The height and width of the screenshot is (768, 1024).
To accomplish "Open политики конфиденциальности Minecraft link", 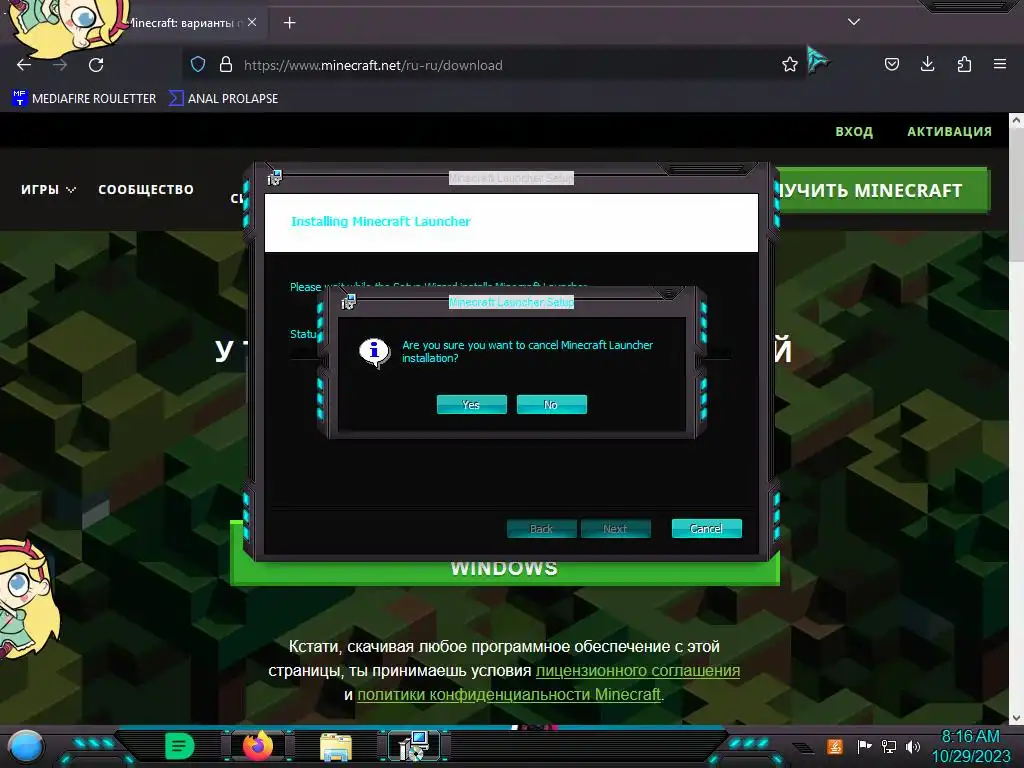I will pyautogui.click(x=509, y=695).
